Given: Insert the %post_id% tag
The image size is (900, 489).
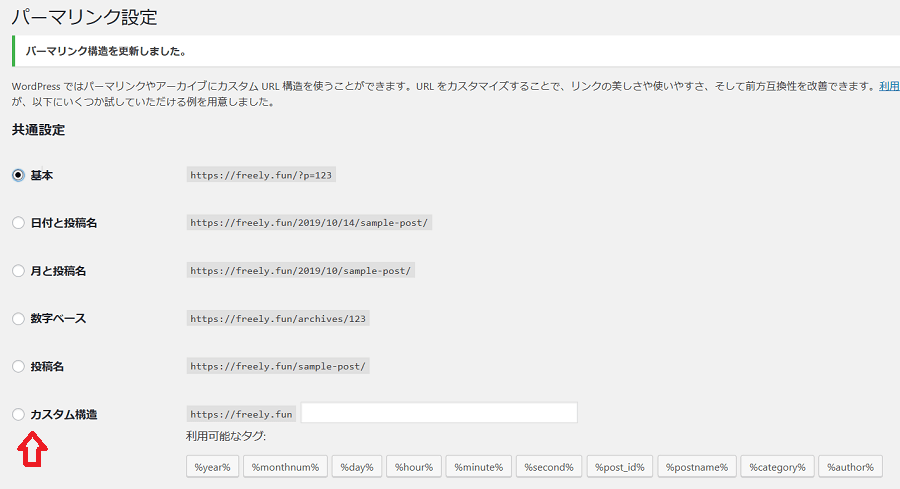Looking at the screenshot, I should point(621,467).
